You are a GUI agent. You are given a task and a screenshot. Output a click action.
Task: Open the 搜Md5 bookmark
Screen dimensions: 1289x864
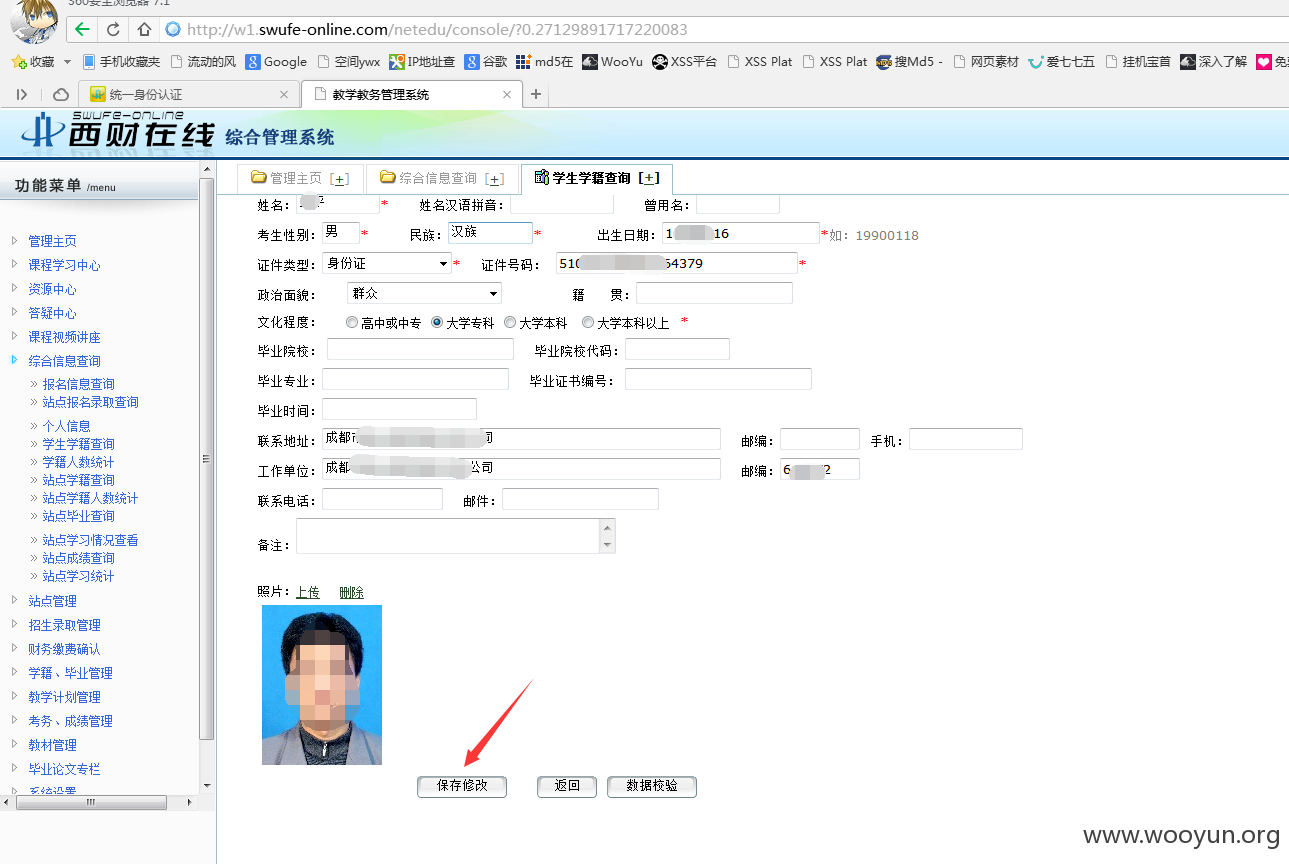click(x=909, y=62)
